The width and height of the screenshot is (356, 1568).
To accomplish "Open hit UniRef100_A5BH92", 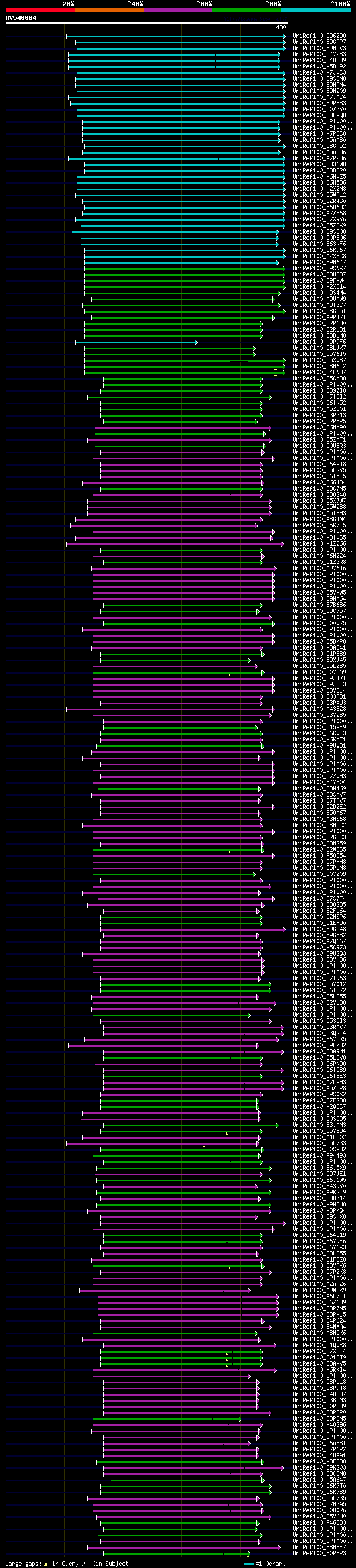I will (319, 66).
